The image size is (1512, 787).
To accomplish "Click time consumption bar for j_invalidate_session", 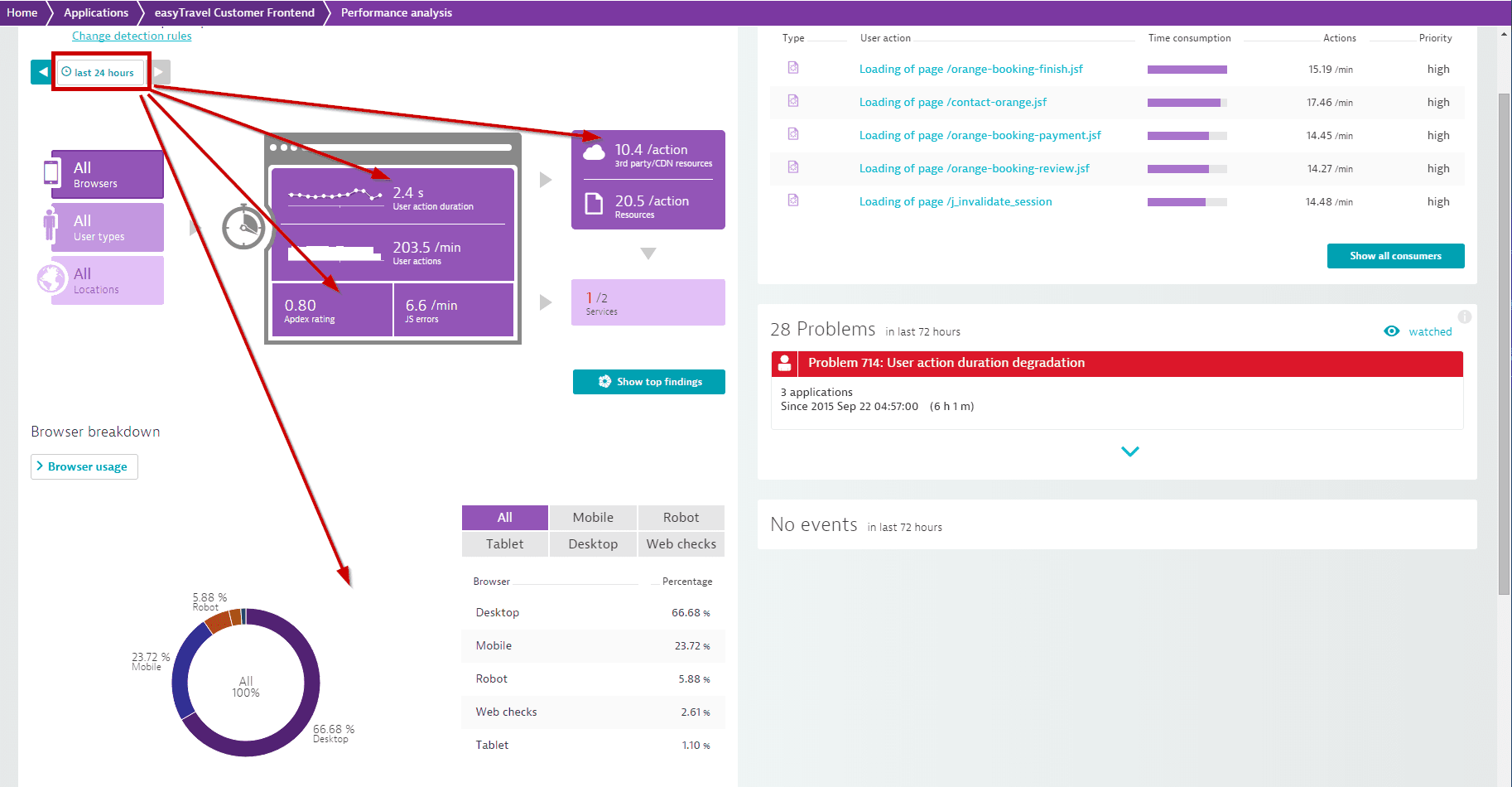I will [x=1187, y=202].
